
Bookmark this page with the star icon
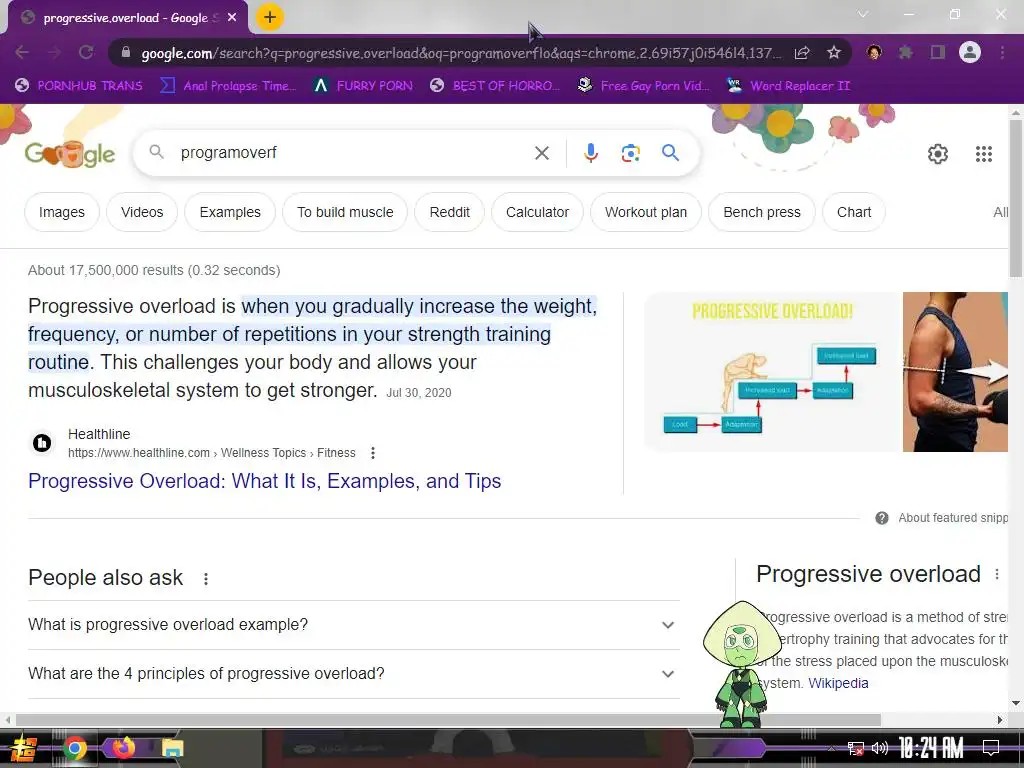click(833, 52)
